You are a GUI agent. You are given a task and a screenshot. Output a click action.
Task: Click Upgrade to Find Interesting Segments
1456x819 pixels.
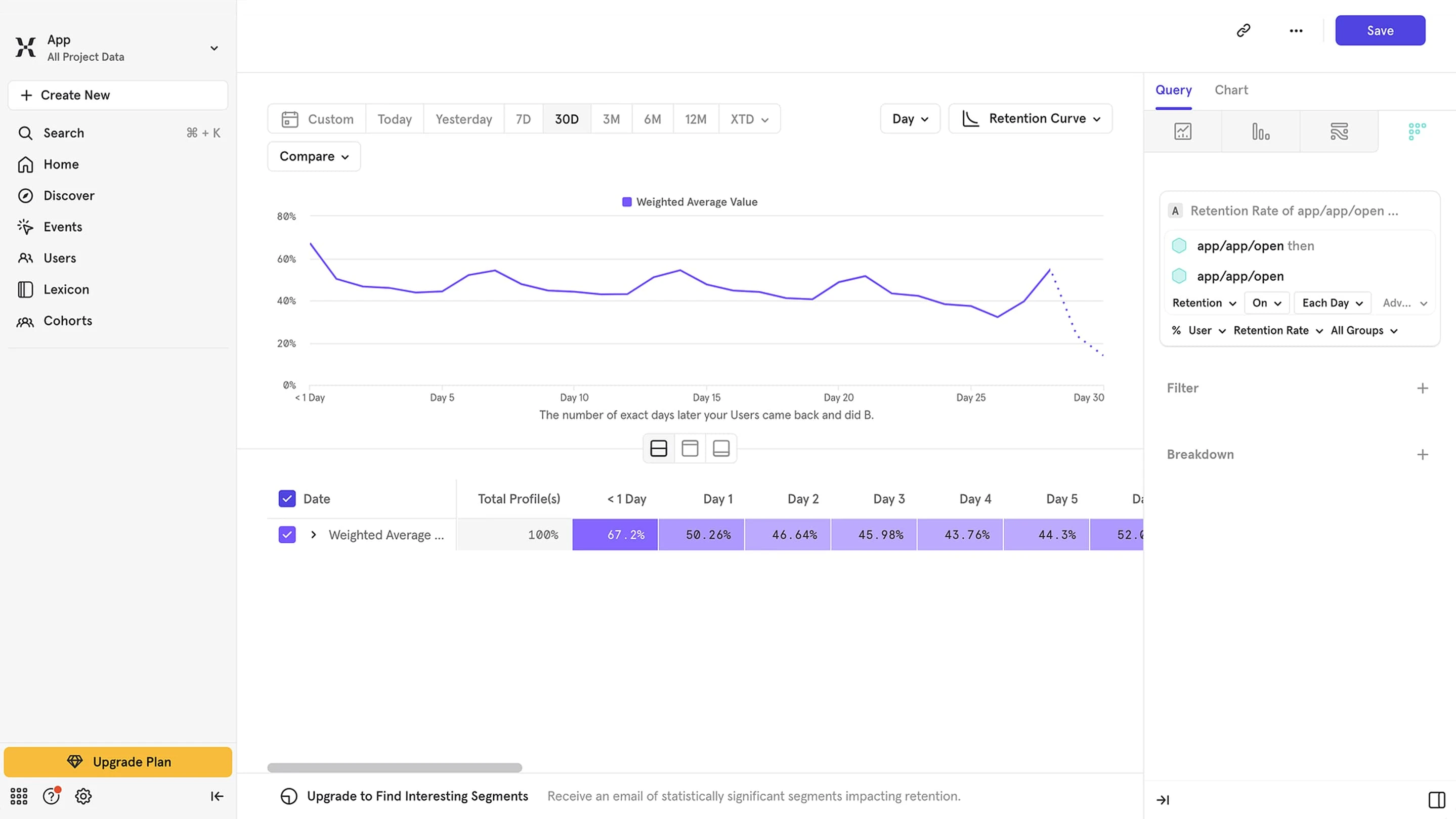417,796
